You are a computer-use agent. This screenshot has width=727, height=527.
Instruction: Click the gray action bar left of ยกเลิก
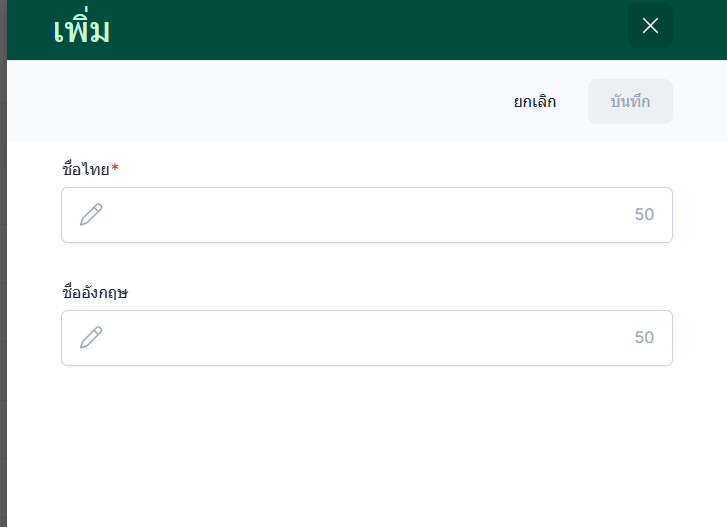pos(250,101)
